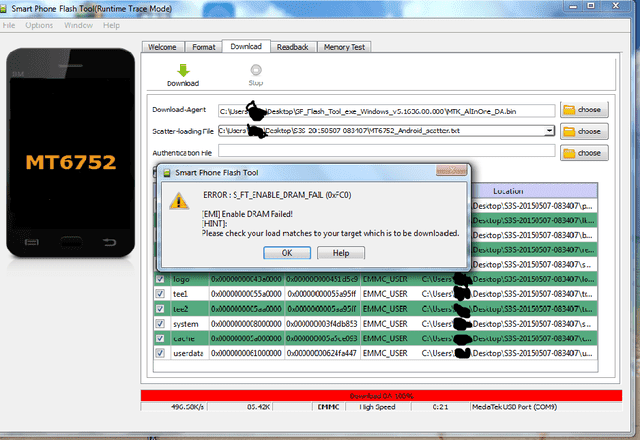
Task: Click the logo row EMMC_USER cell
Action: [385, 279]
